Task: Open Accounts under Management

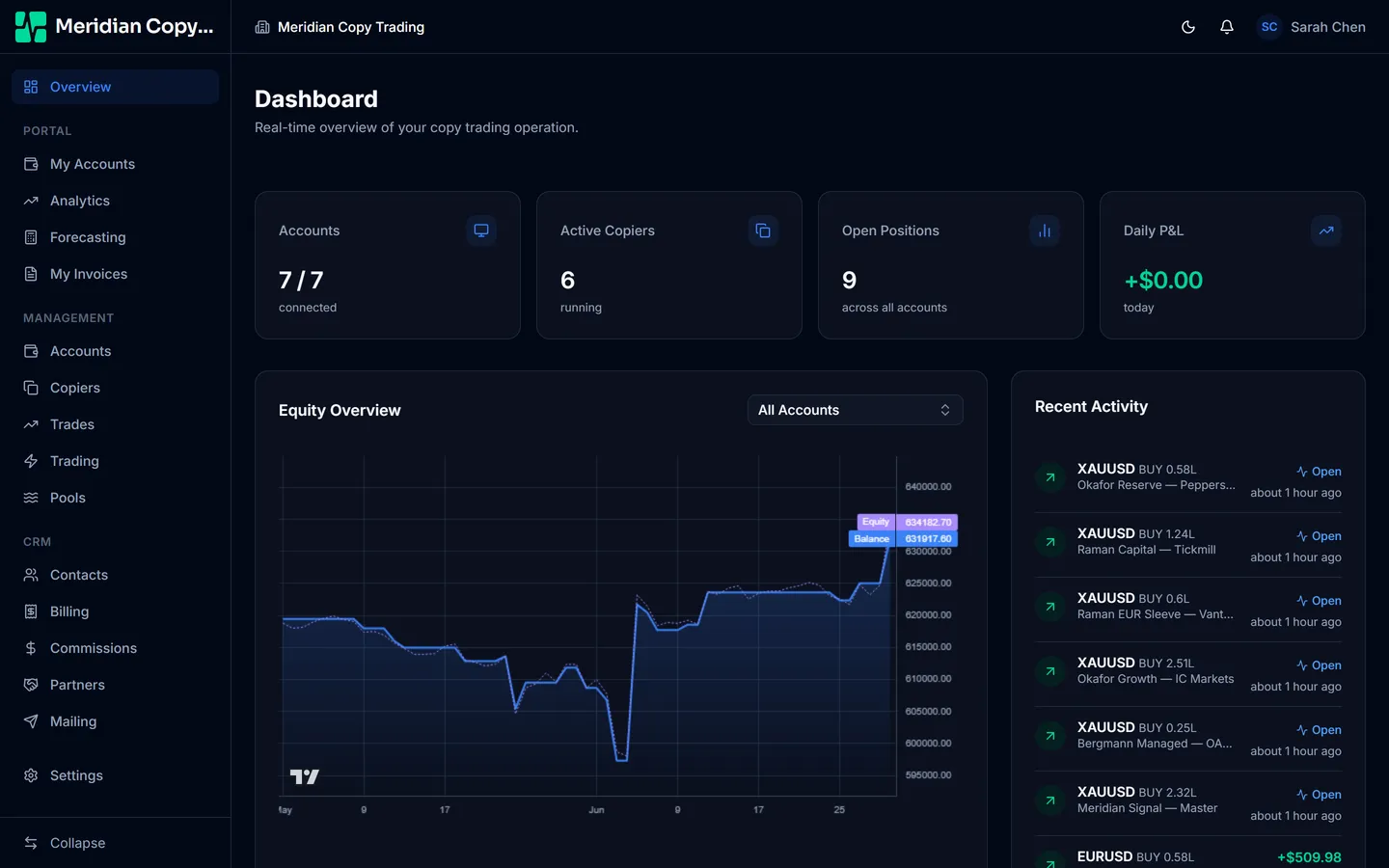Action: (x=116, y=351)
